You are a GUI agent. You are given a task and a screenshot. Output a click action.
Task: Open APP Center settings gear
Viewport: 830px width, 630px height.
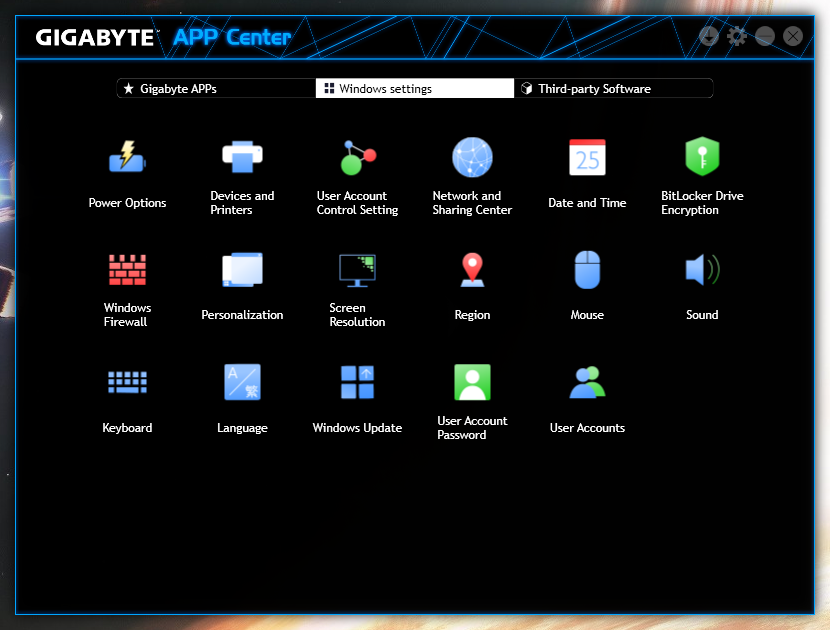737,36
